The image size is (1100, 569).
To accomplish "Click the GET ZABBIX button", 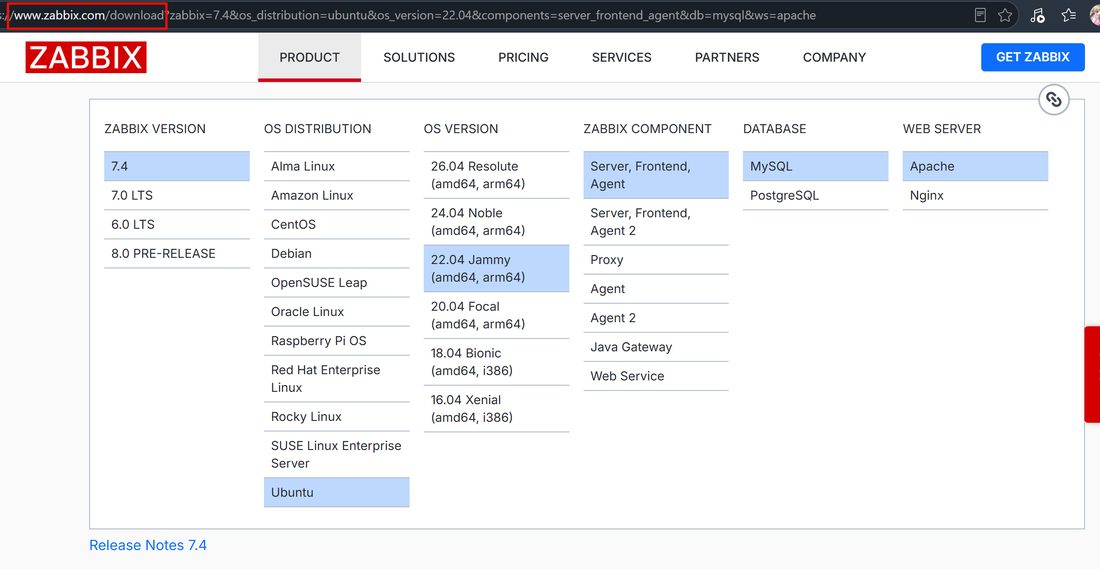I will [x=1033, y=58].
